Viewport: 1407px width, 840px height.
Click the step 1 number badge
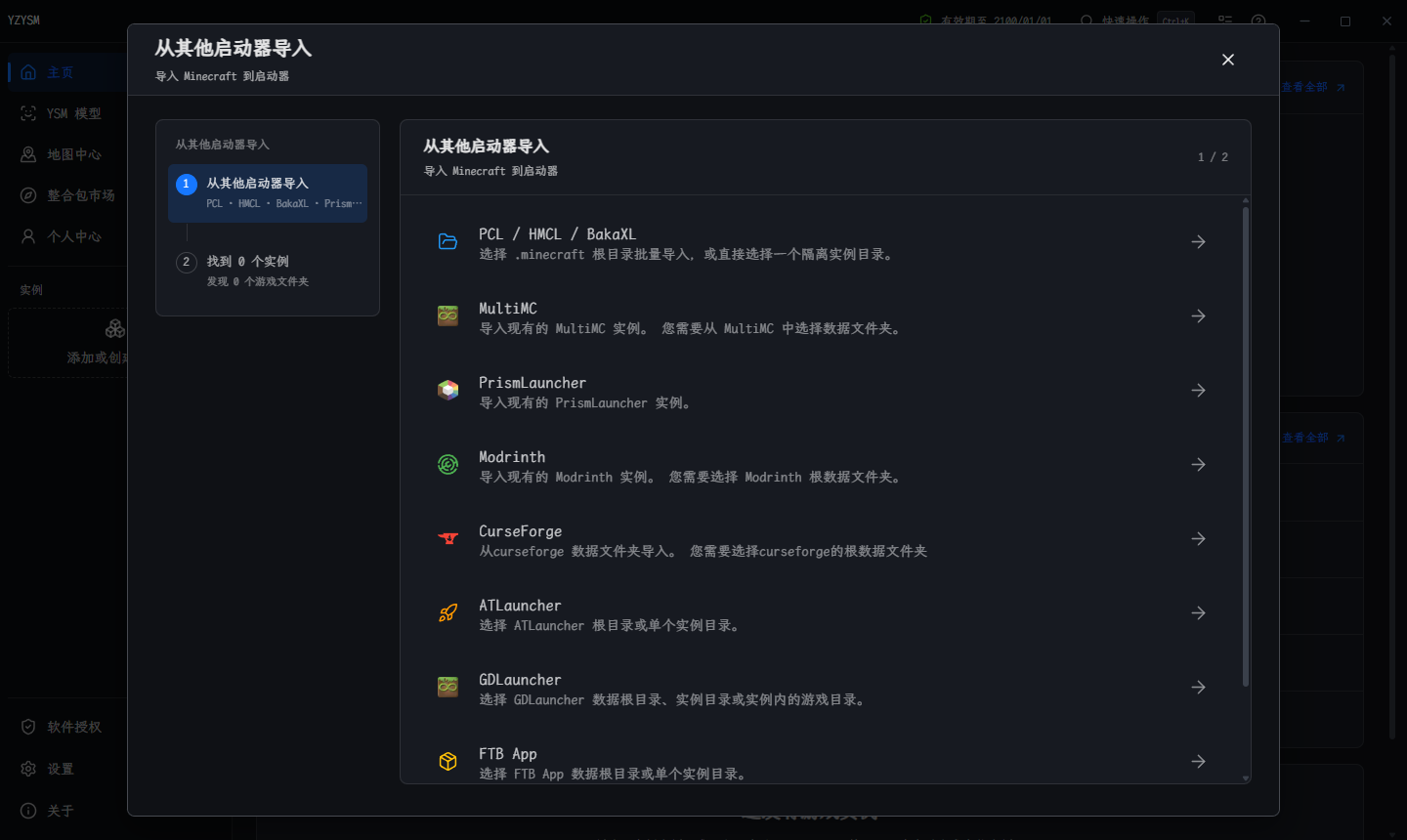pos(187,184)
